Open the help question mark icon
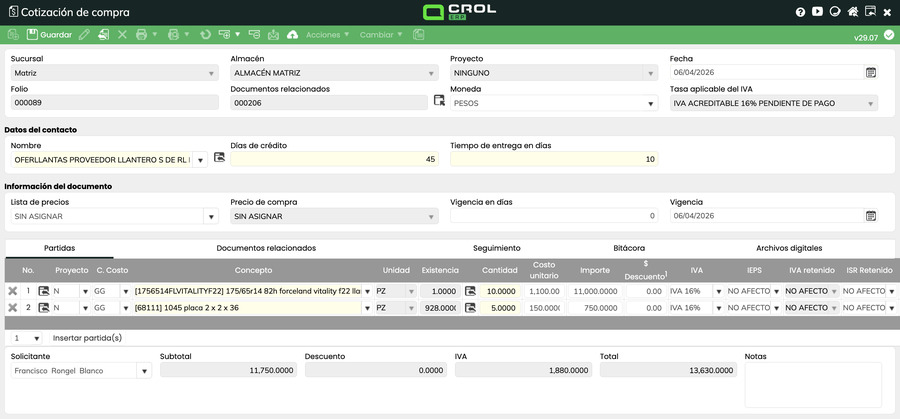Viewport: 900px width, 419px height. point(800,12)
